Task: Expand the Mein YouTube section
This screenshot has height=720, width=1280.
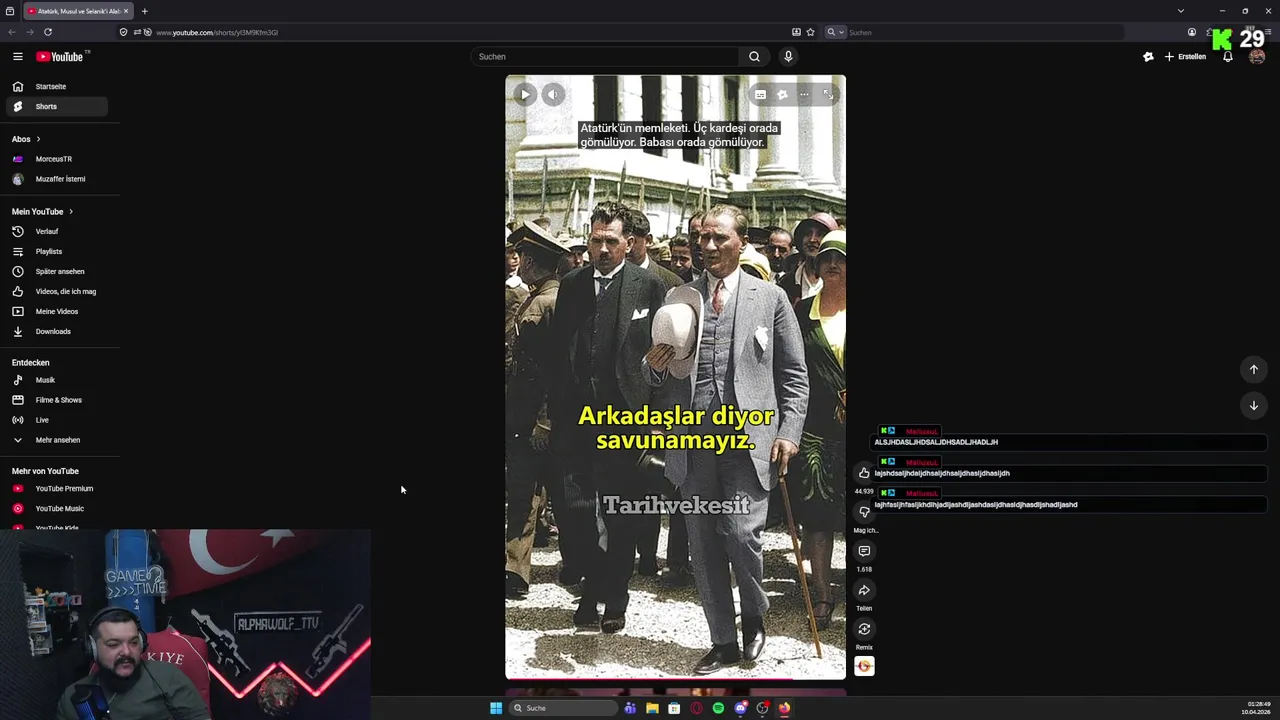Action: click(42, 212)
